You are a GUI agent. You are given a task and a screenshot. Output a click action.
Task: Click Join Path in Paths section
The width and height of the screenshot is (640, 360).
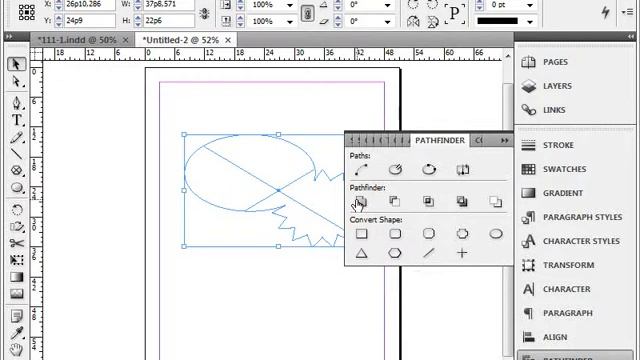(361, 169)
